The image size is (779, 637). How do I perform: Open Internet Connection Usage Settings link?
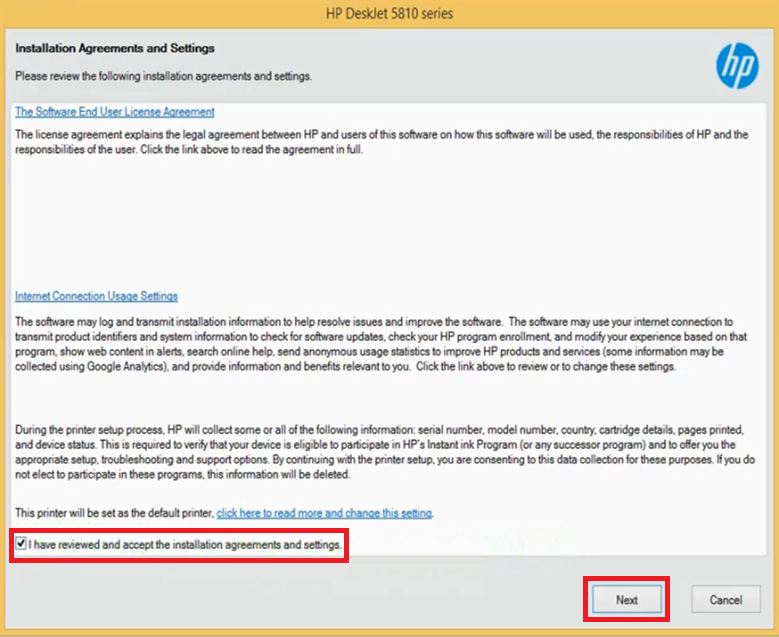pyautogui.click(x=96, y=296)
